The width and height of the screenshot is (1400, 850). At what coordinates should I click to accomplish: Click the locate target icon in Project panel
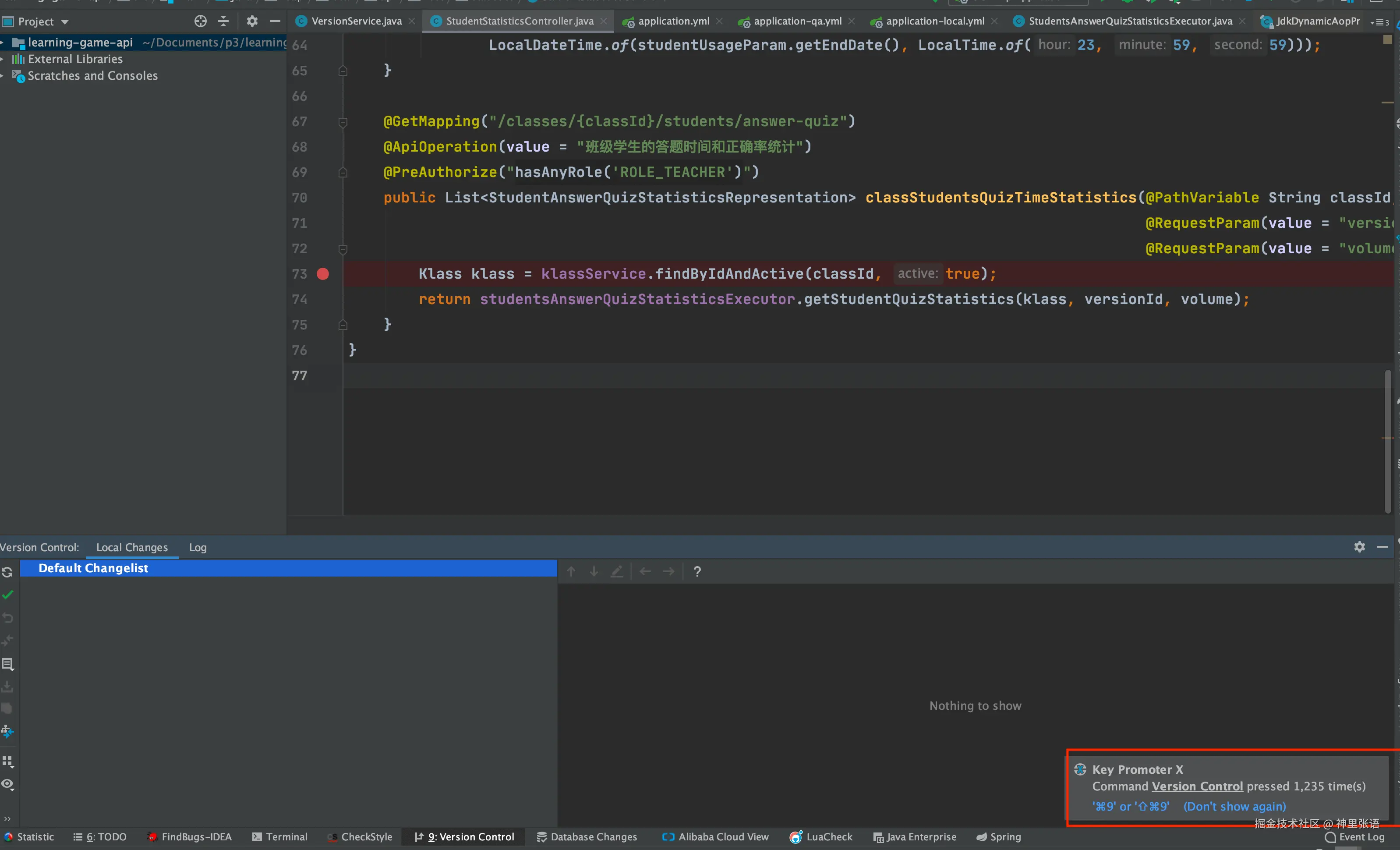200,21
